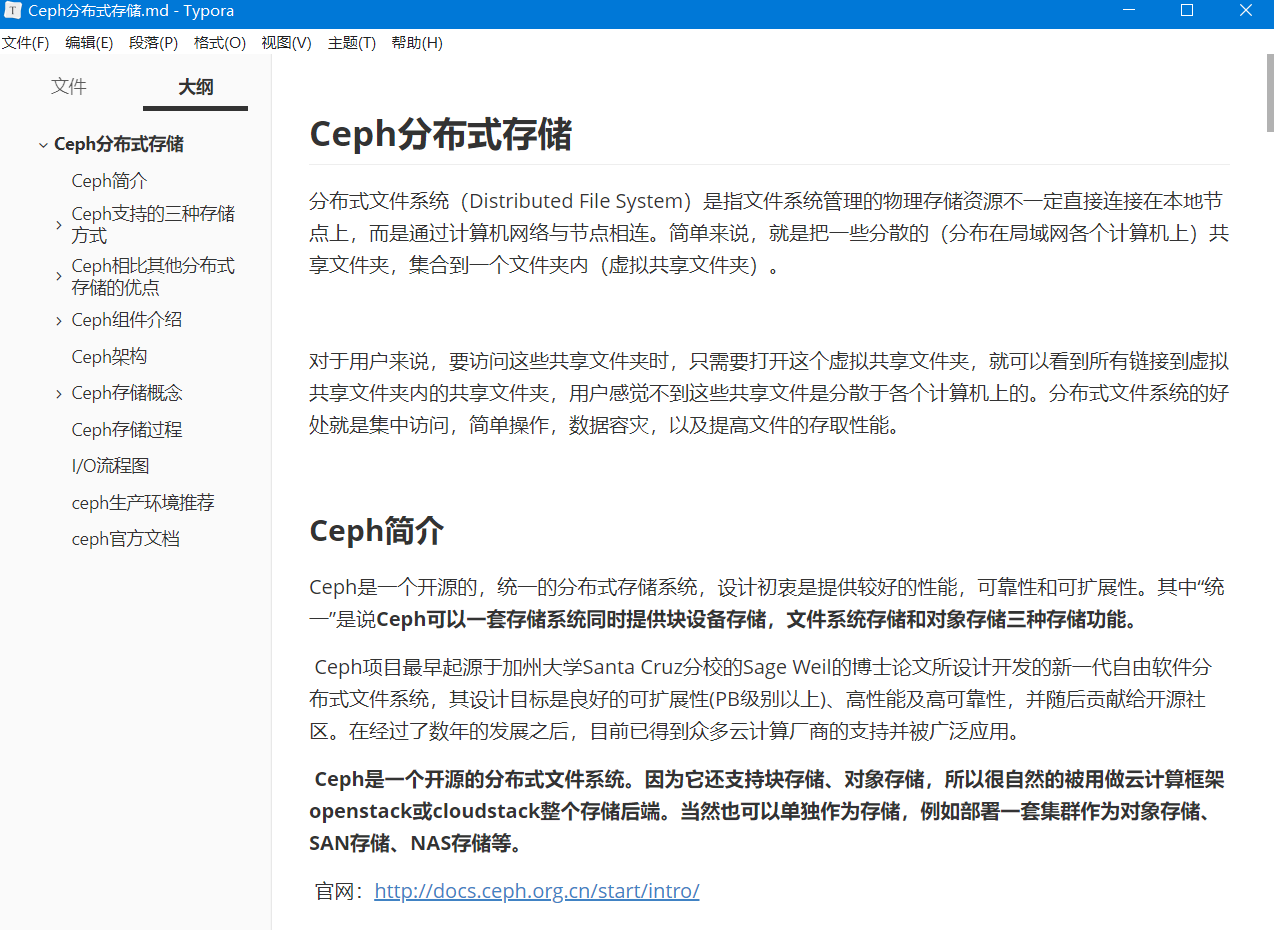
Task: Open the 段落(P) menu
Action: (153, 43)
